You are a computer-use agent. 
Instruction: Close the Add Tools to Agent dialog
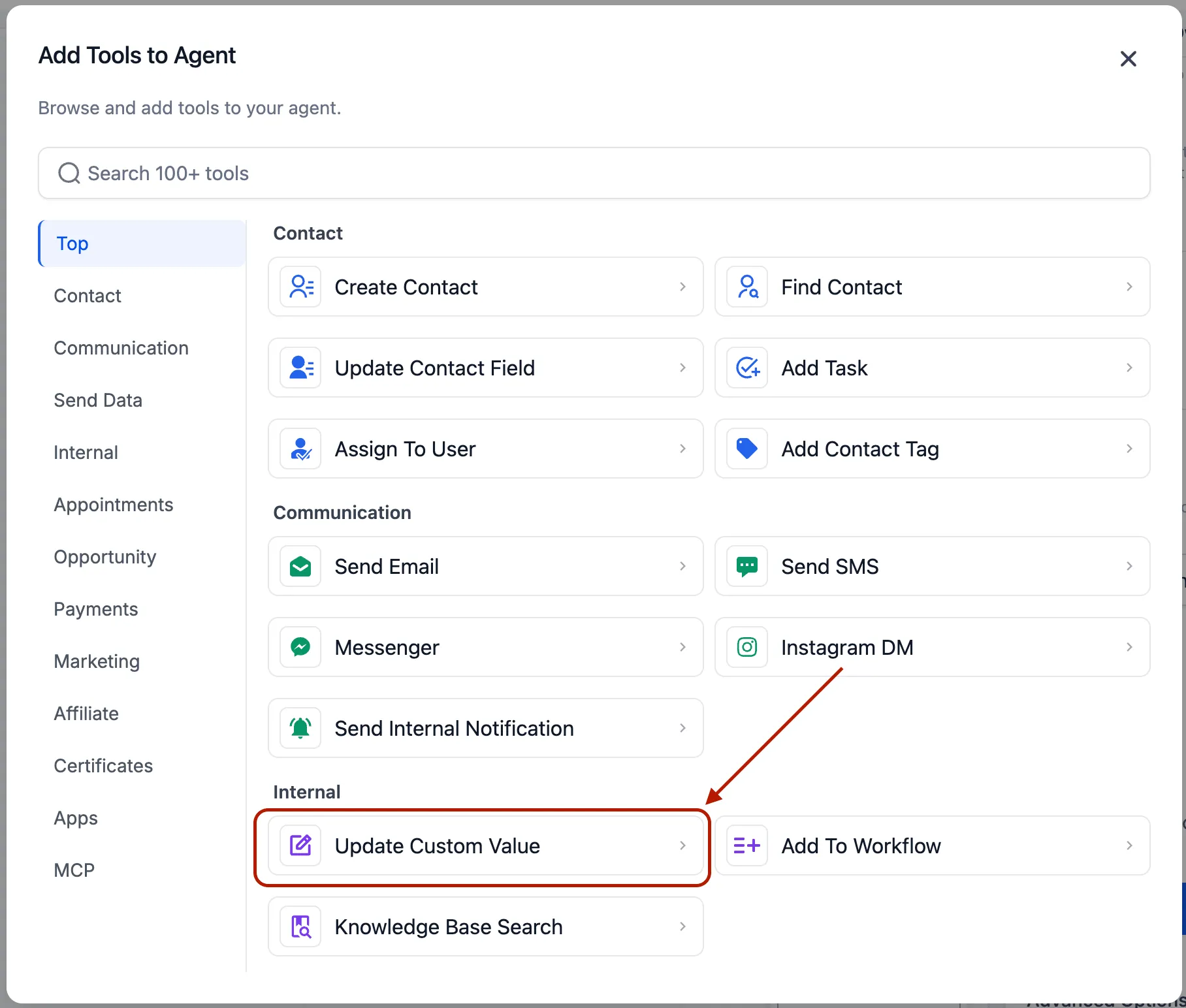coord(1128,59)
